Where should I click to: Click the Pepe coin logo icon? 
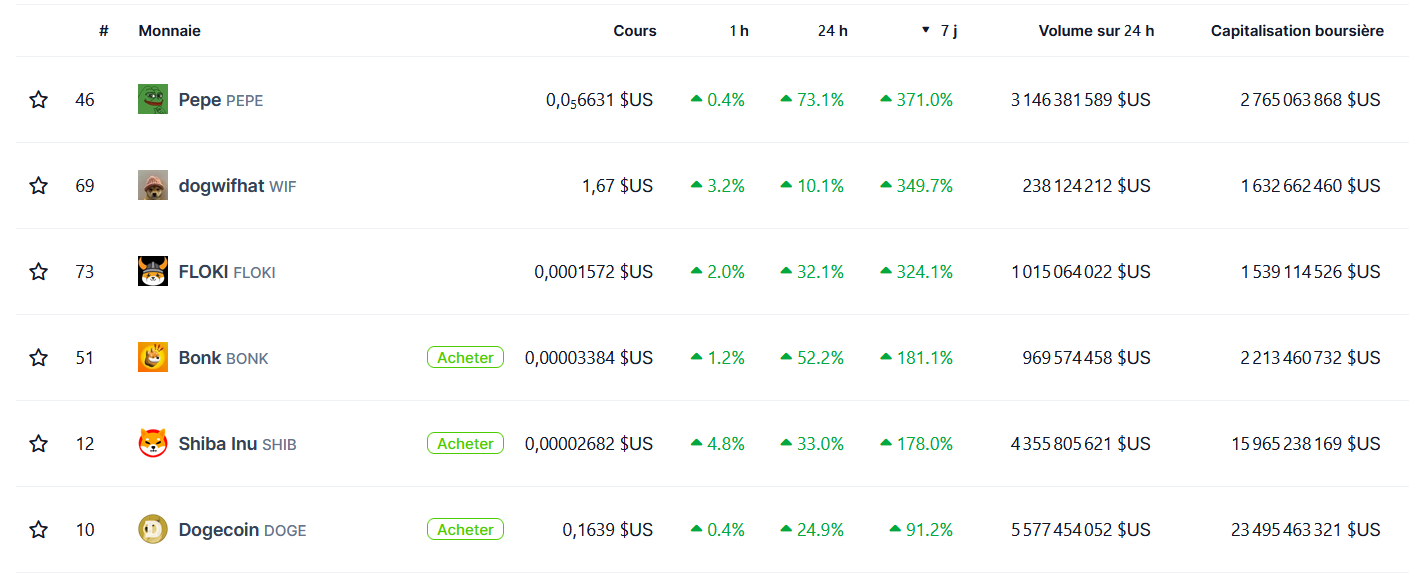[153, 99]
